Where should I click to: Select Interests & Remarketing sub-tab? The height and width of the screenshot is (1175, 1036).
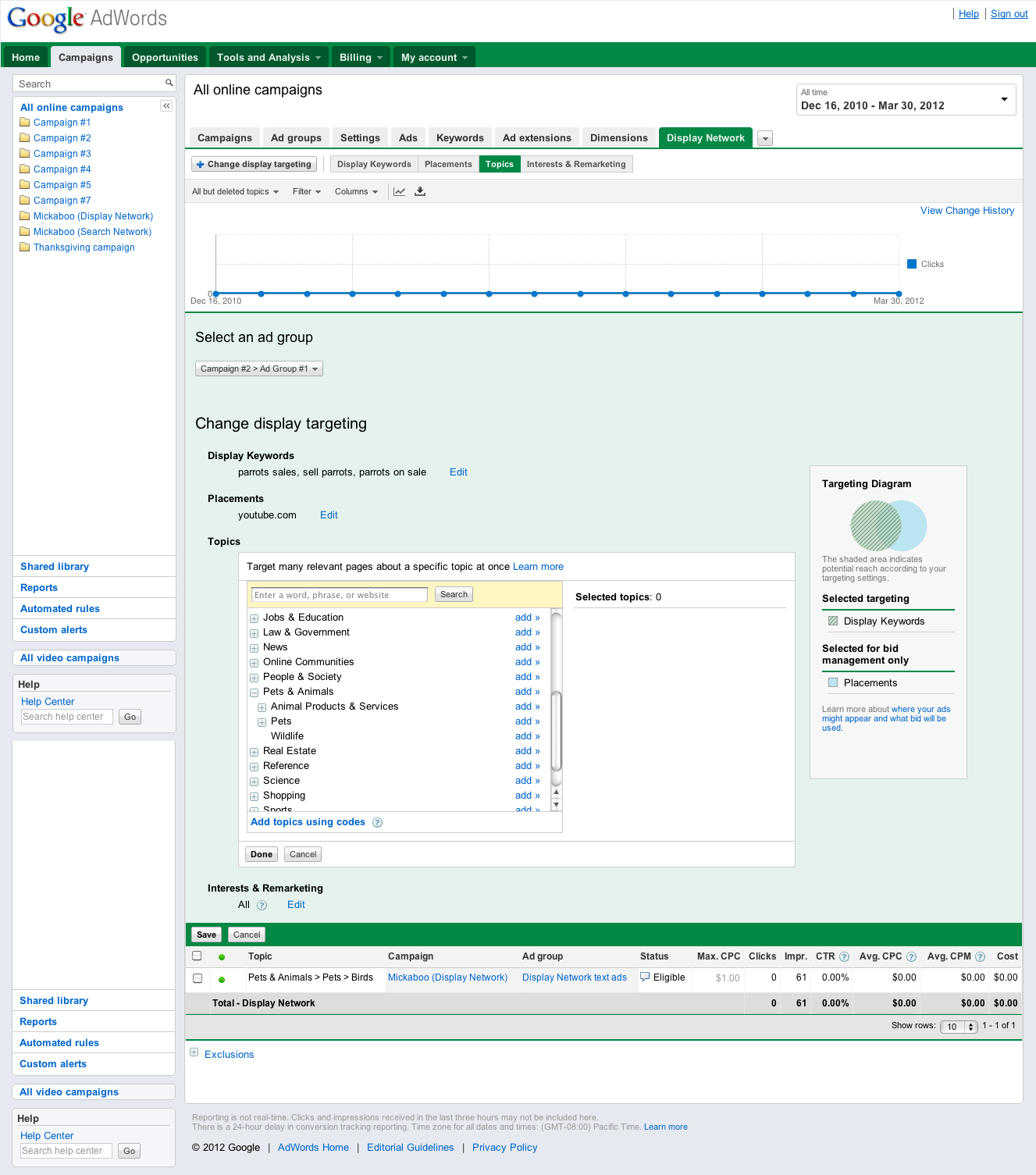576,164
